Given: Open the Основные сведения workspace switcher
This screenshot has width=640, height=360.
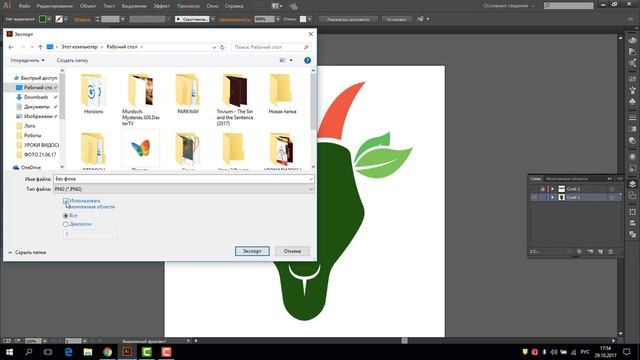Looking at the screenshot, I should [x=509, y=6].
